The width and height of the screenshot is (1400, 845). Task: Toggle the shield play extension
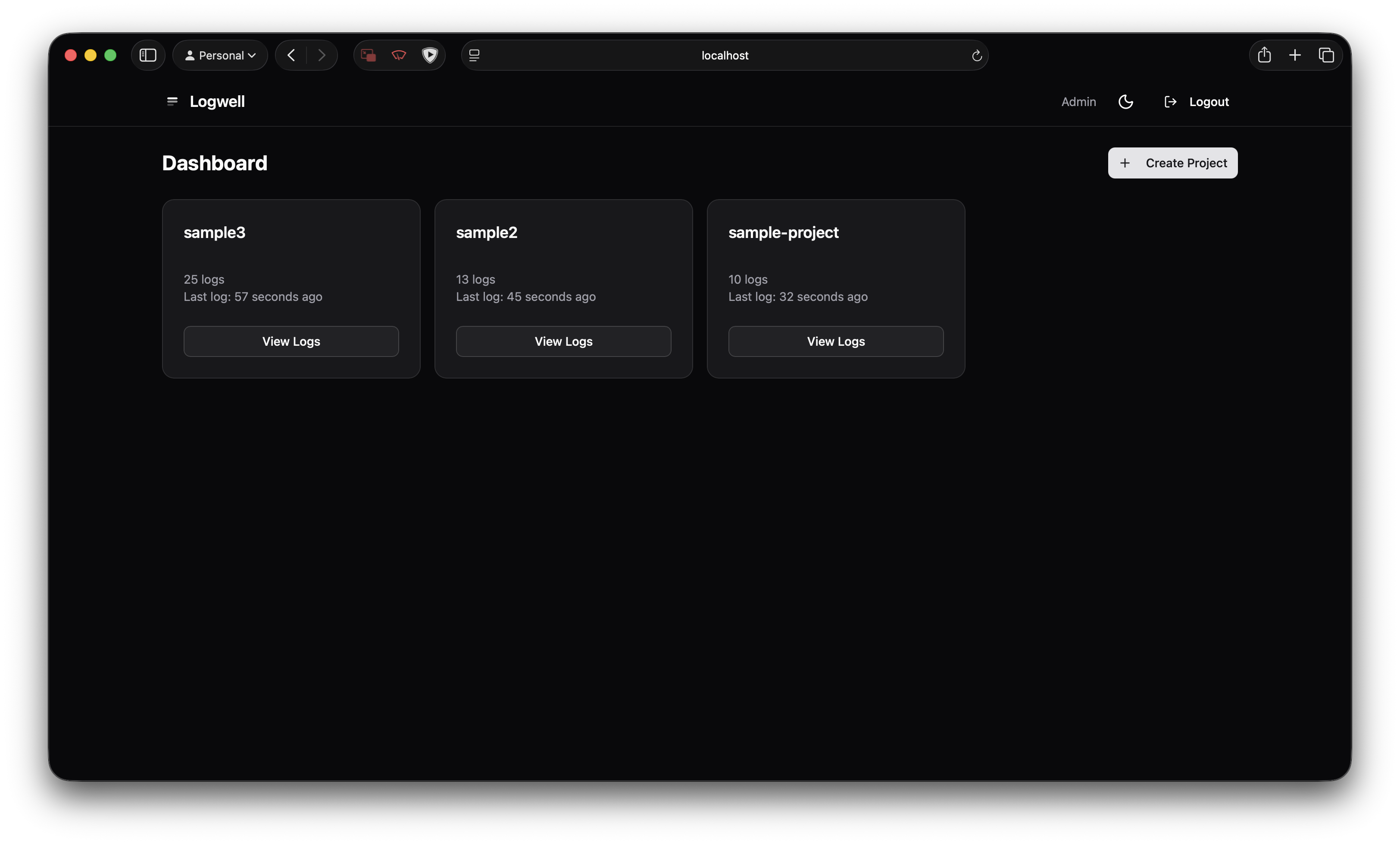[x=430, y=55]
